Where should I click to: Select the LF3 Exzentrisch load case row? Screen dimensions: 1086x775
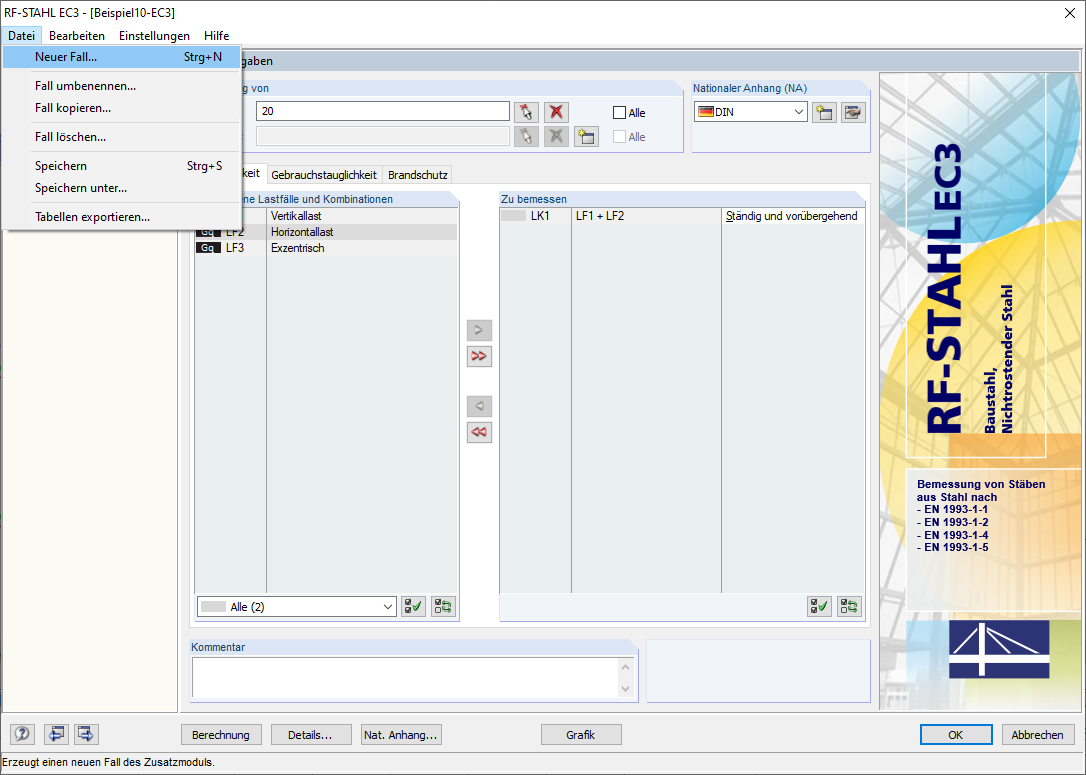click(x=326, y=248)
